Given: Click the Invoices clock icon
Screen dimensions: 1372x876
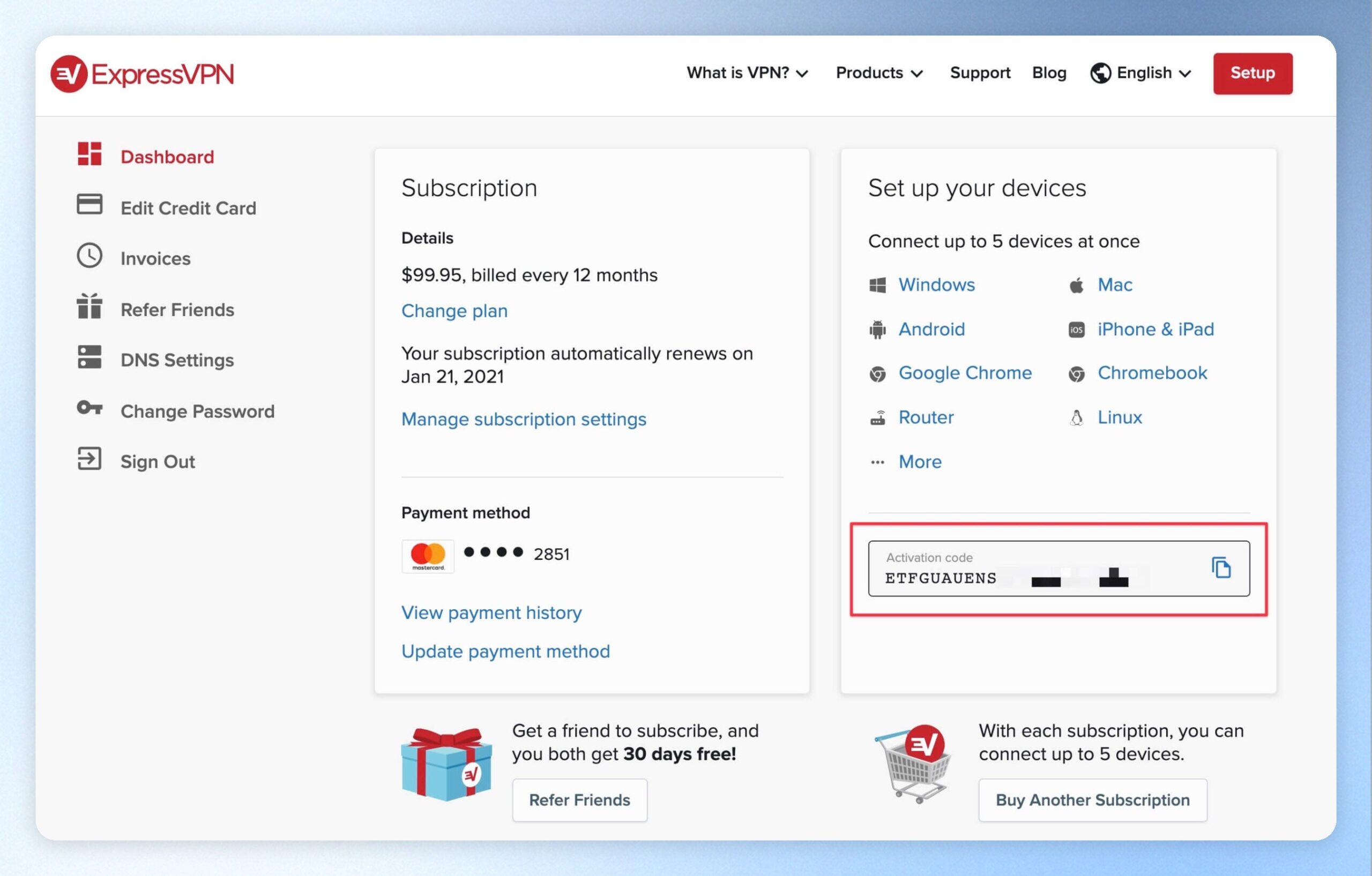Looking at the screenshot, I should [x=90, y=256].
